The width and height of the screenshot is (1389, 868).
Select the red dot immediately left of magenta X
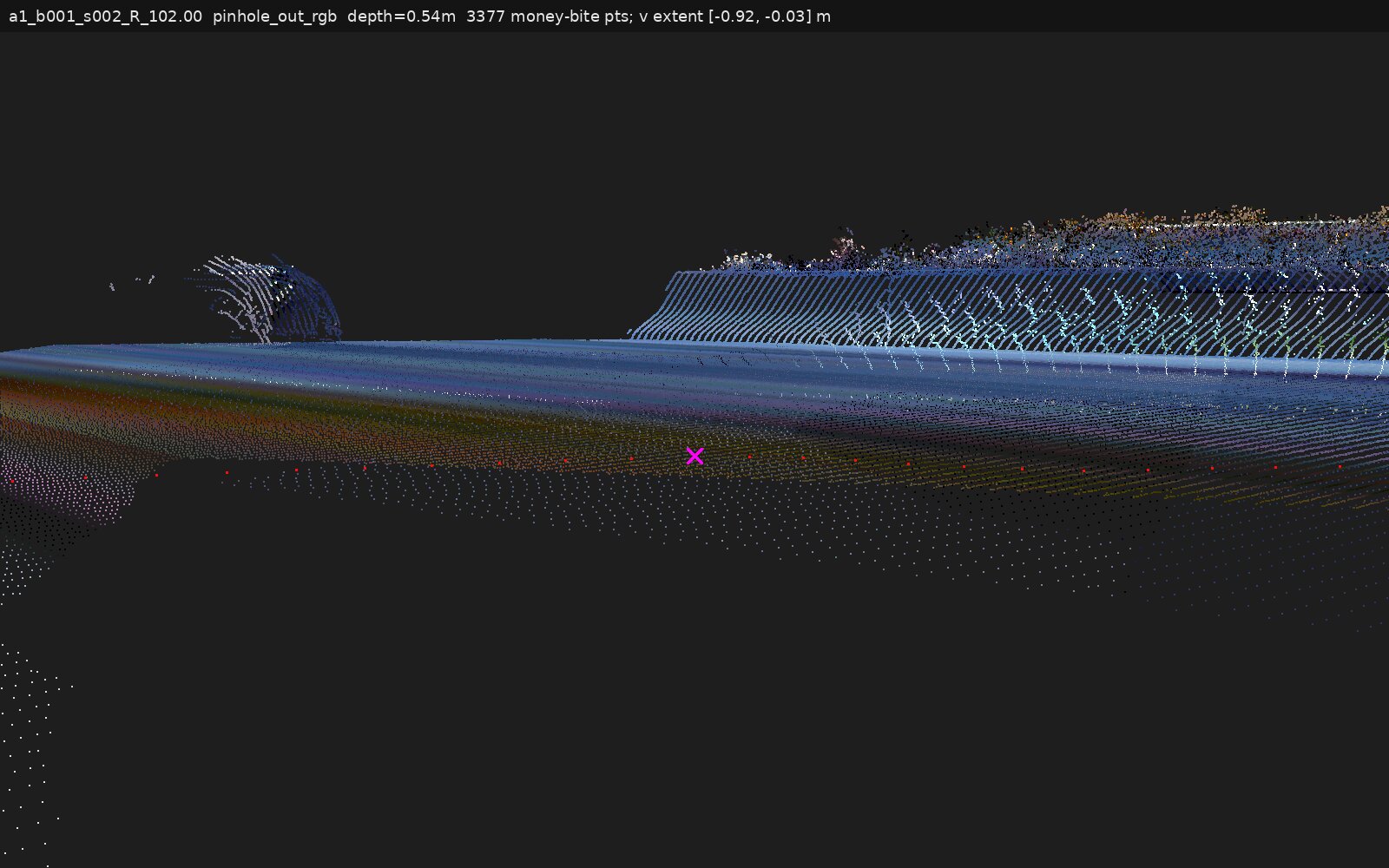pos(631,458)
